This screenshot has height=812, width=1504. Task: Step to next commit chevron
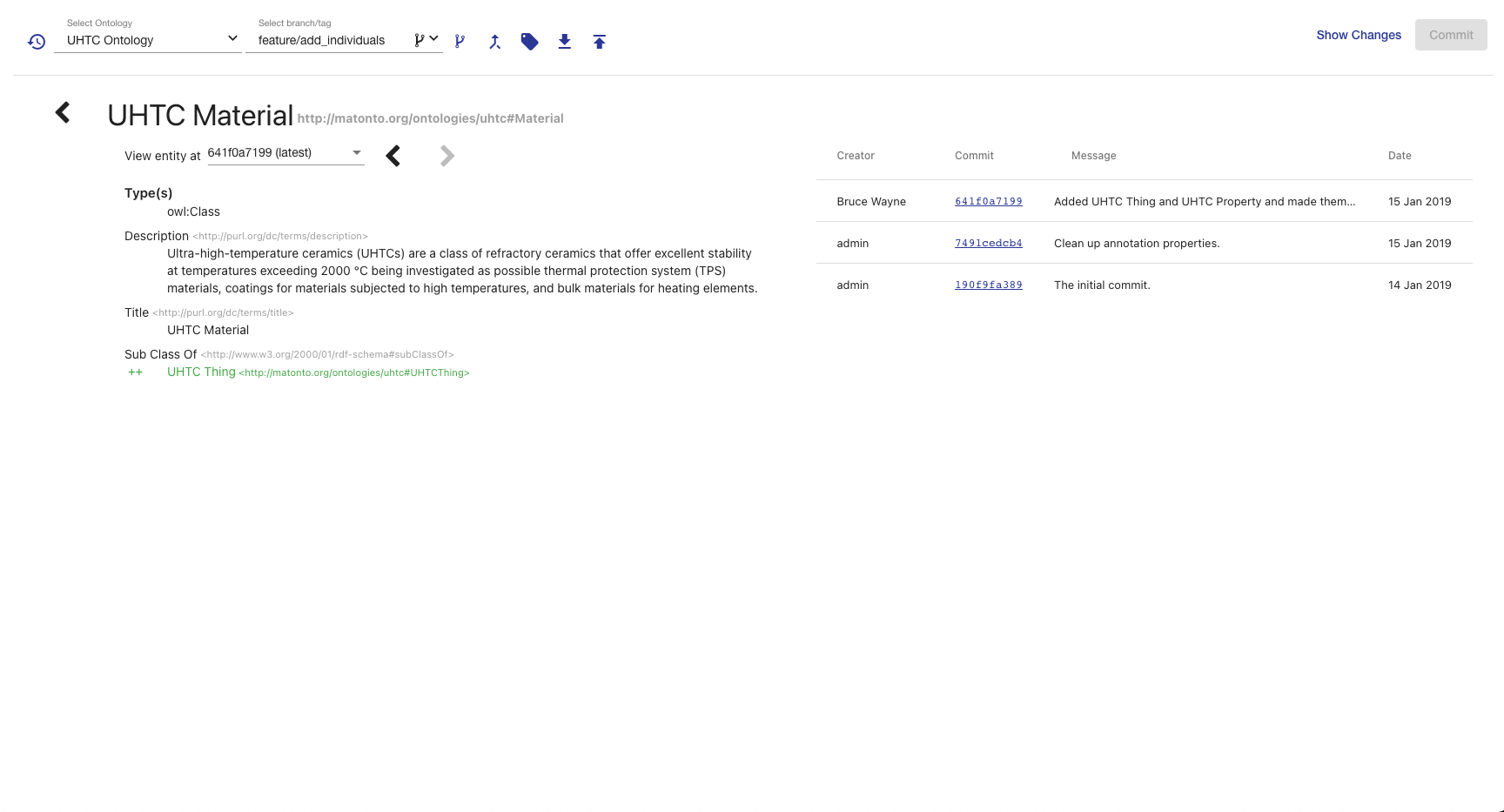coord(447,156)
